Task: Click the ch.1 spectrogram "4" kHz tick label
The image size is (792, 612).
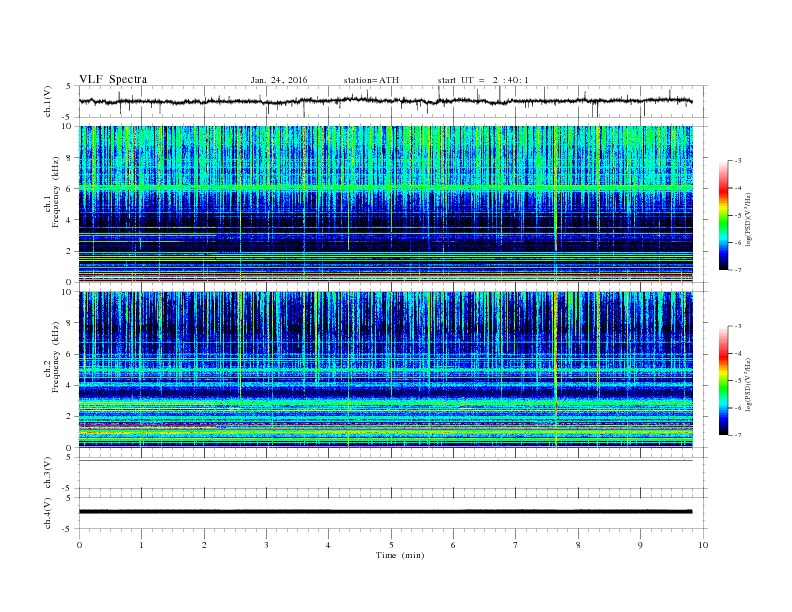Action: (69, 220)
